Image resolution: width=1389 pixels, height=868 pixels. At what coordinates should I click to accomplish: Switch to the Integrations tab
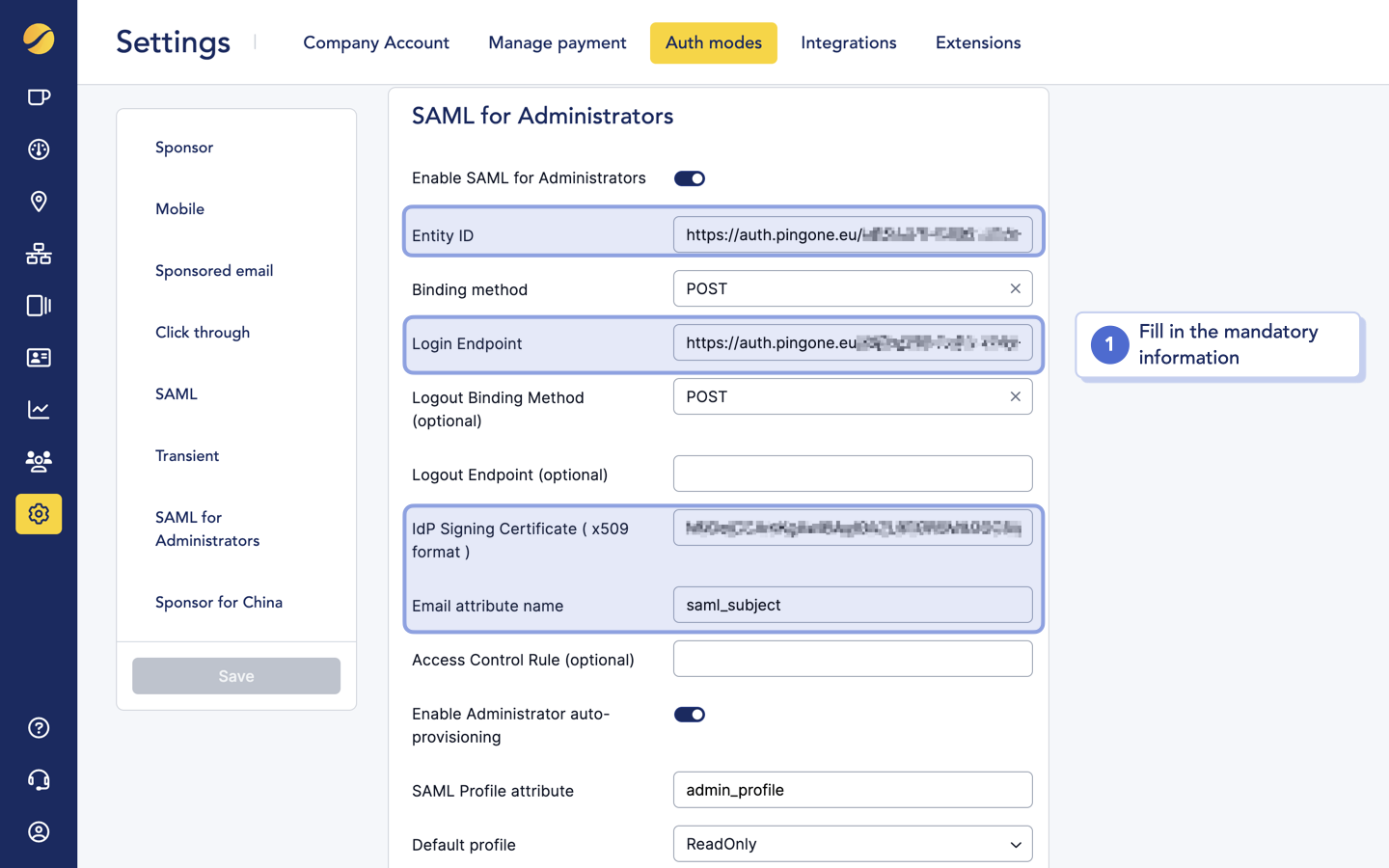pos(848,42)
